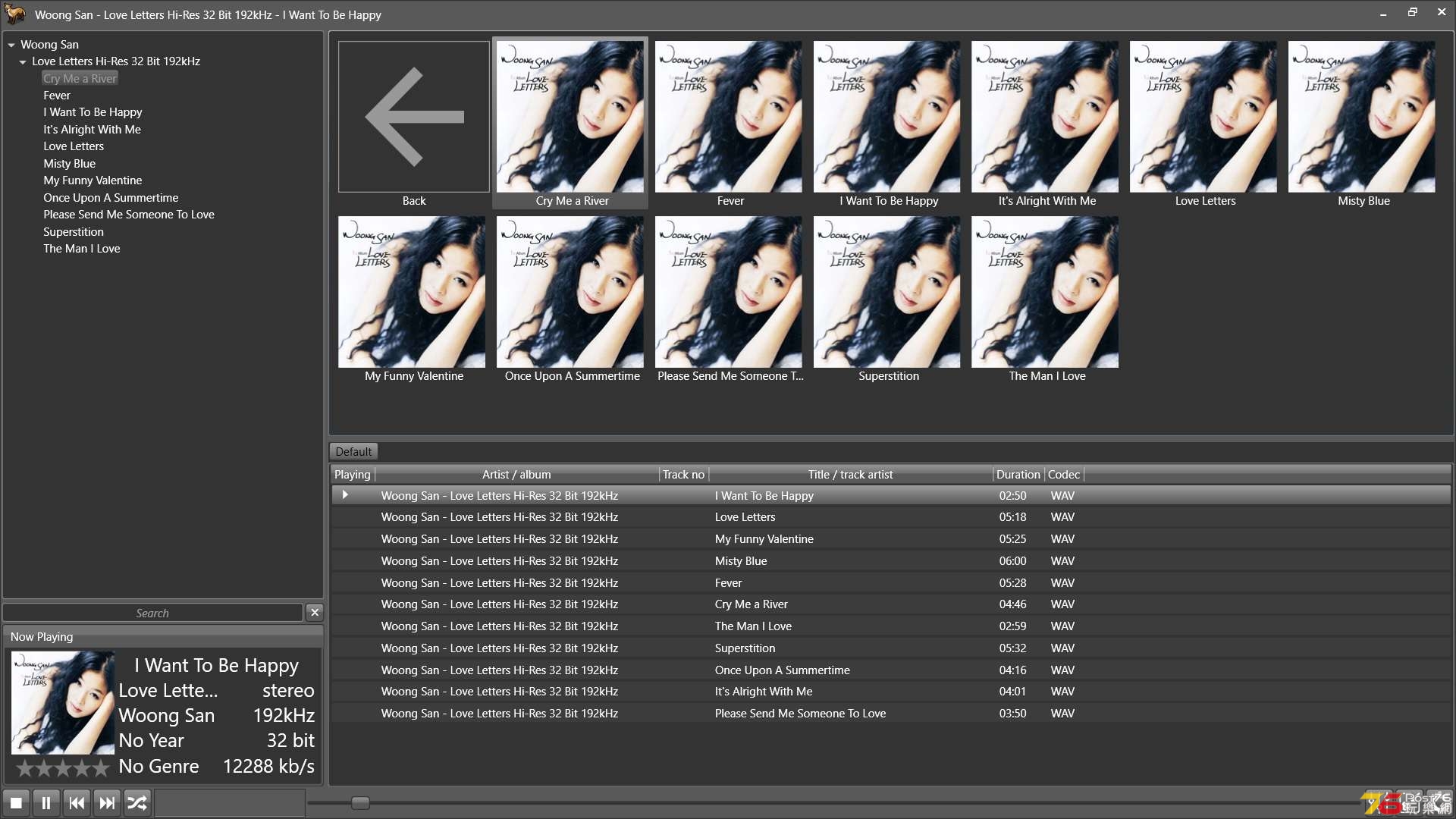Screen dimensions: 1456x819
Task: Select Love Letters cover thumbnail
Action: 1203,117
